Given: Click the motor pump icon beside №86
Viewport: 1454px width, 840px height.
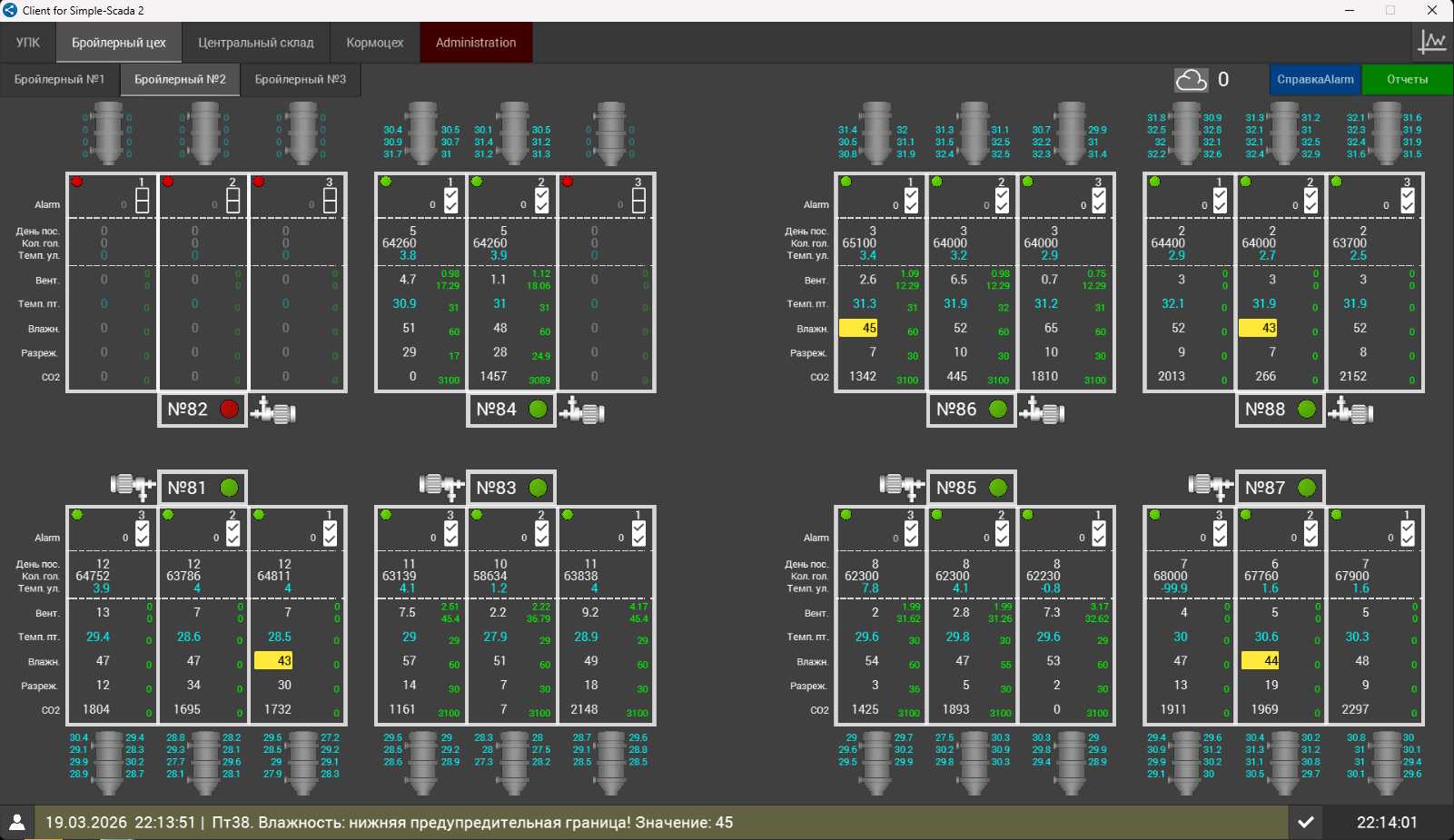Looking at the screenshot, I should tap(1042, 411).
